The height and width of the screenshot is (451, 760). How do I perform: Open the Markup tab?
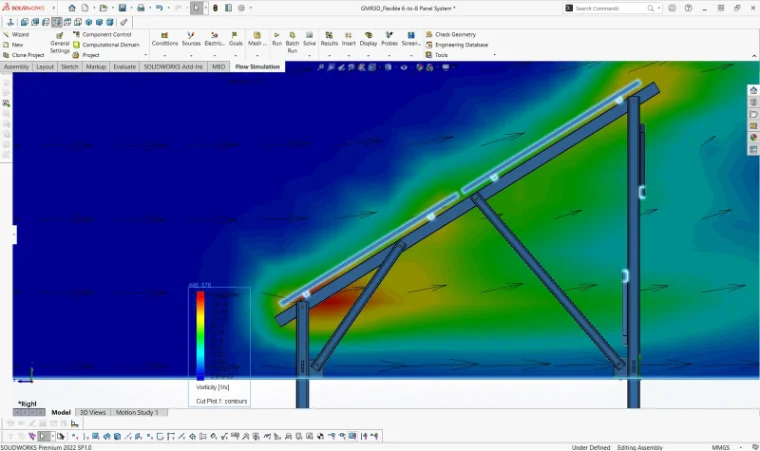95,67
